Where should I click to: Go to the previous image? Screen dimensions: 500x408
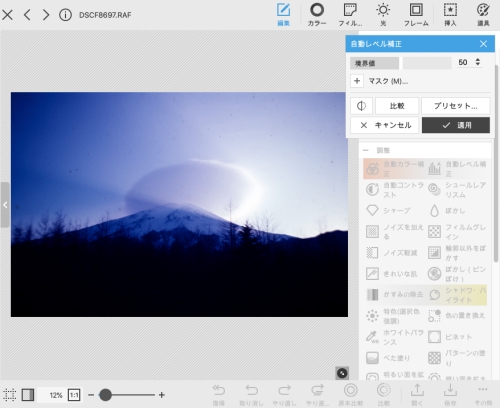[x=27, y=15]
